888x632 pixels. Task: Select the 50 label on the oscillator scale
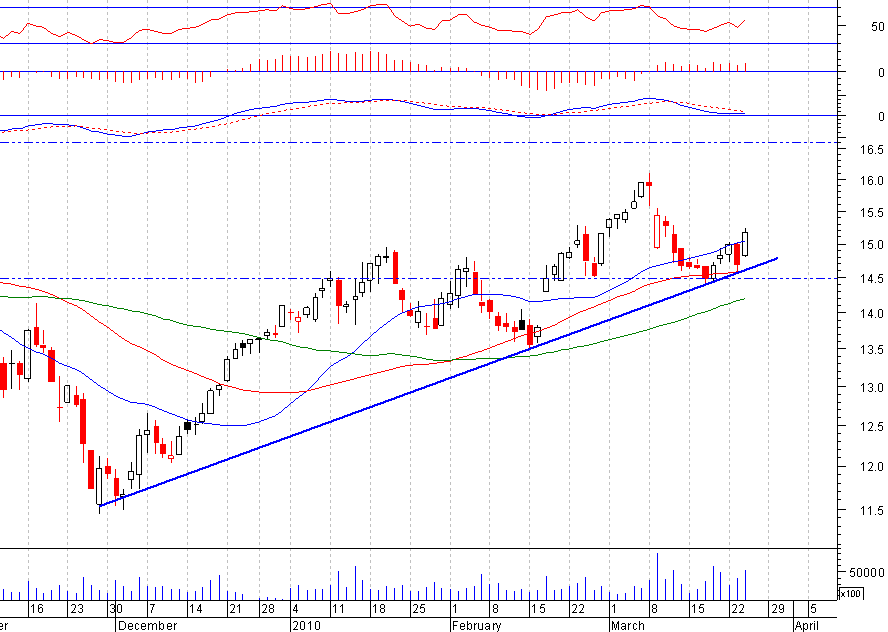878,27
